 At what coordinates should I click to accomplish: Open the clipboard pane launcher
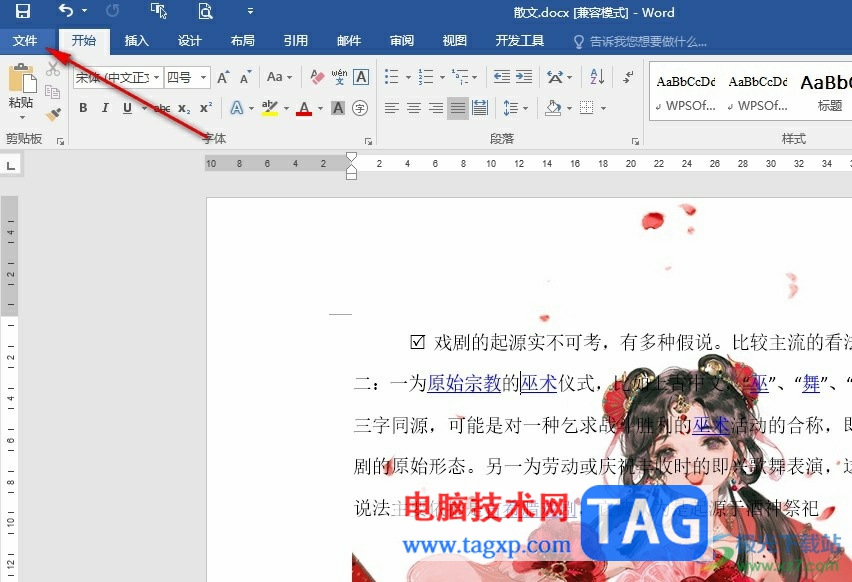click(60, 141)
